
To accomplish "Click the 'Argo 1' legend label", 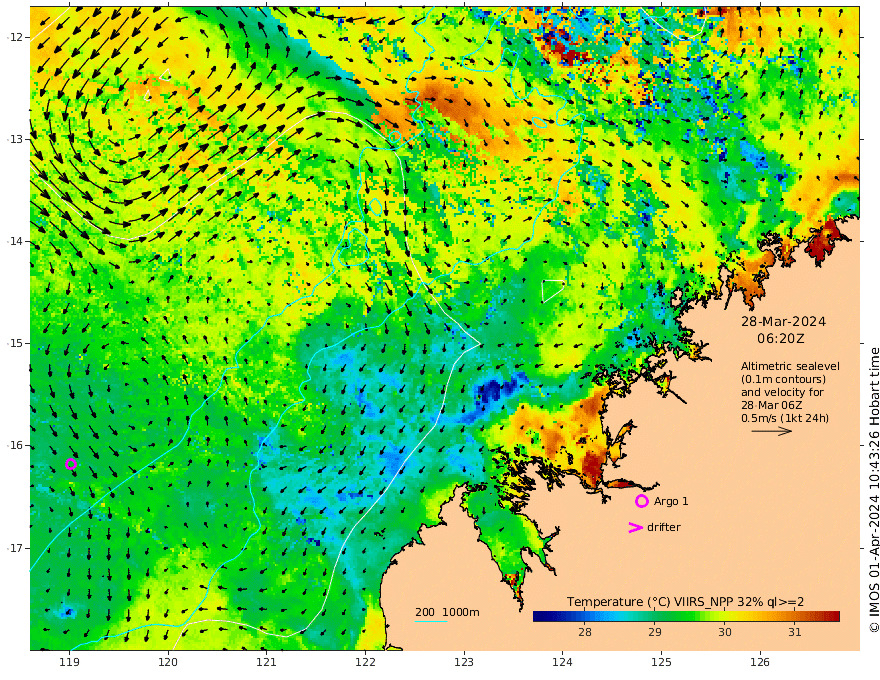I will (671, 501).
